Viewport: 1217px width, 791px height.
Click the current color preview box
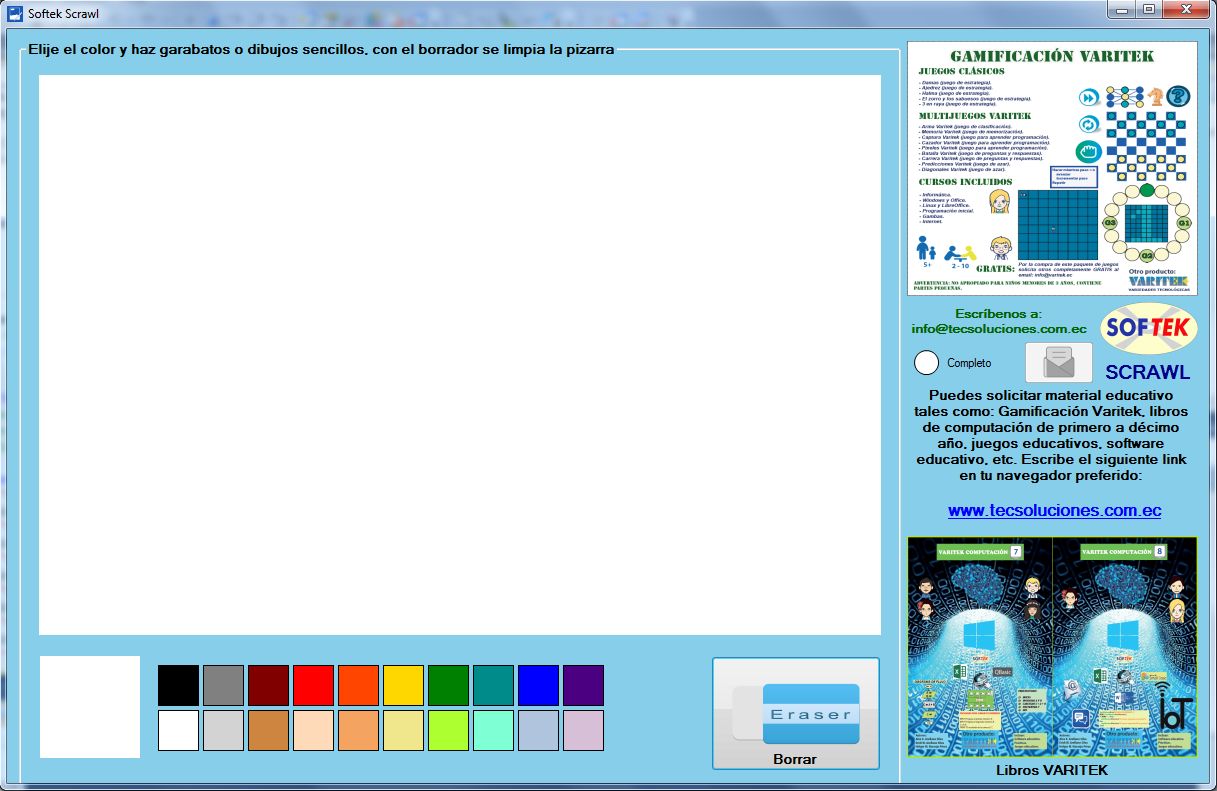coord(90,707)
